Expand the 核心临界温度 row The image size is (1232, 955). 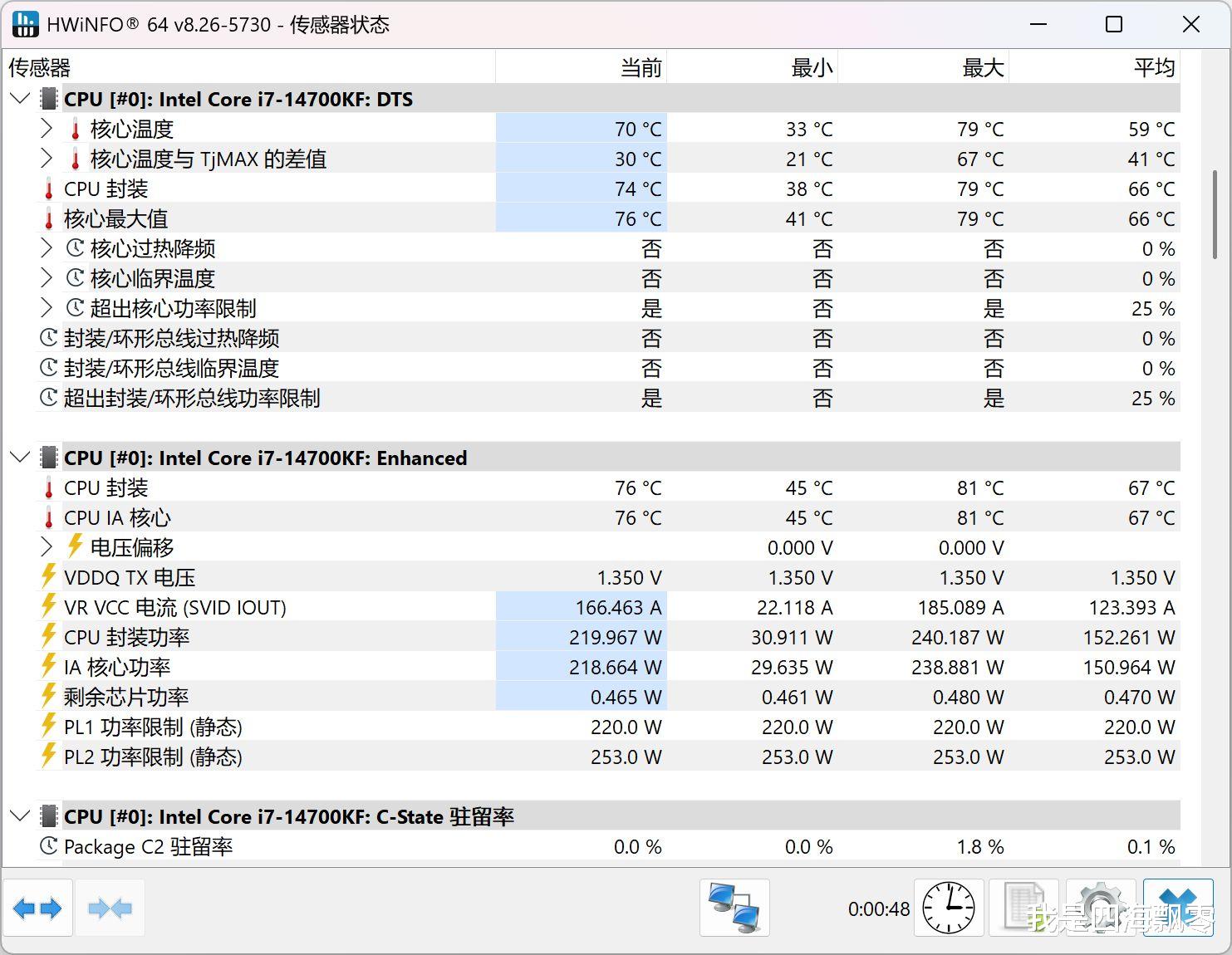[47, 278]
